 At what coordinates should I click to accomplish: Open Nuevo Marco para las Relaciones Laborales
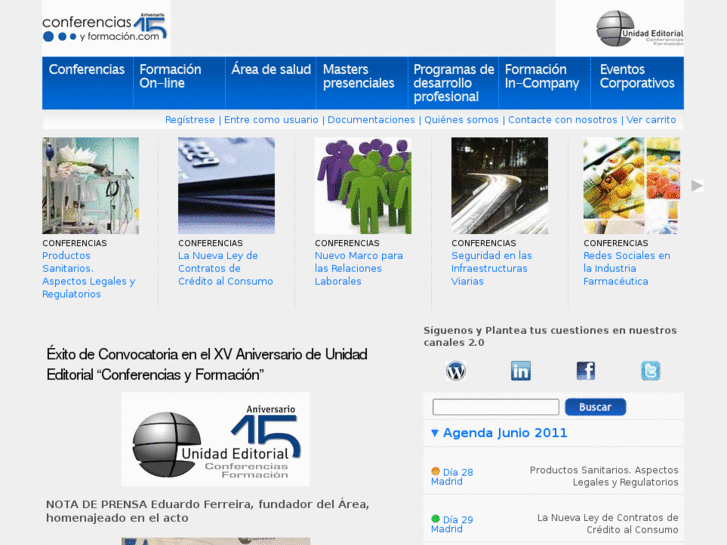359,268
